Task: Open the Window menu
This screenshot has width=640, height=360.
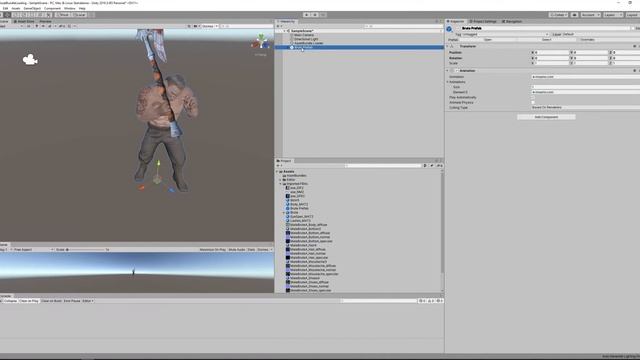Action: [69, 8]
